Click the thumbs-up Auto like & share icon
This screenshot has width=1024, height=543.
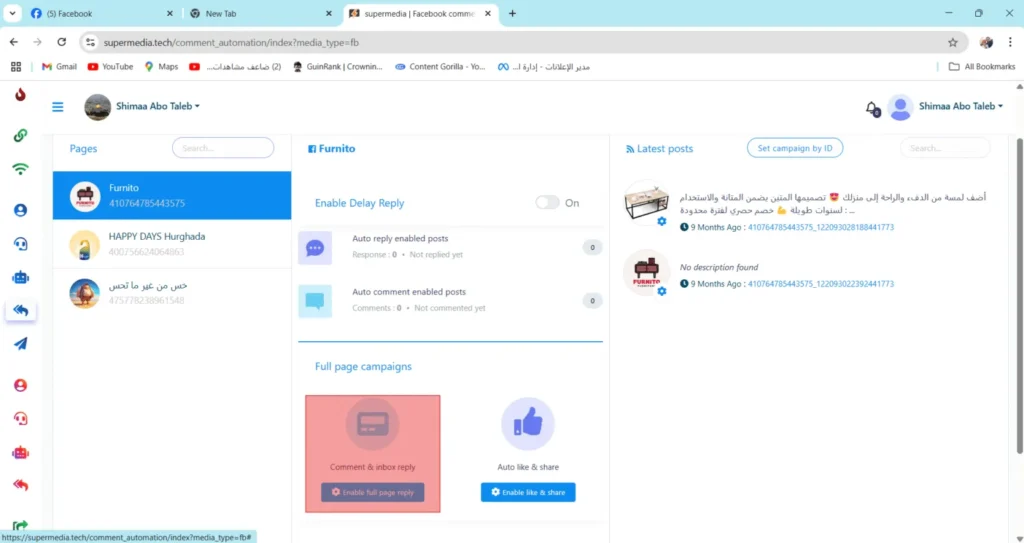[528, 424]
